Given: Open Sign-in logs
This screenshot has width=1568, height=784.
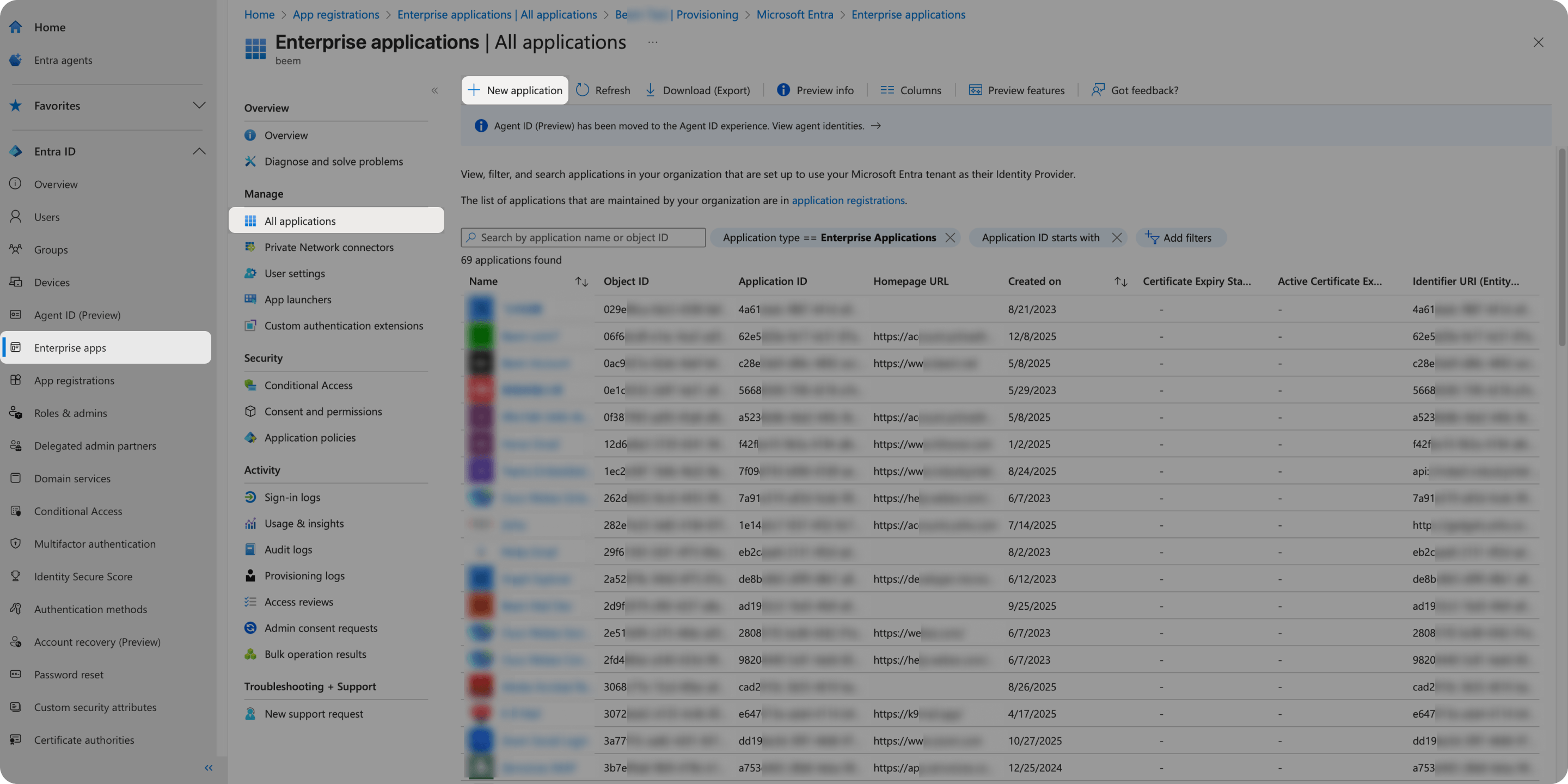Looking at the screenshot, I should tap(292, 497).
